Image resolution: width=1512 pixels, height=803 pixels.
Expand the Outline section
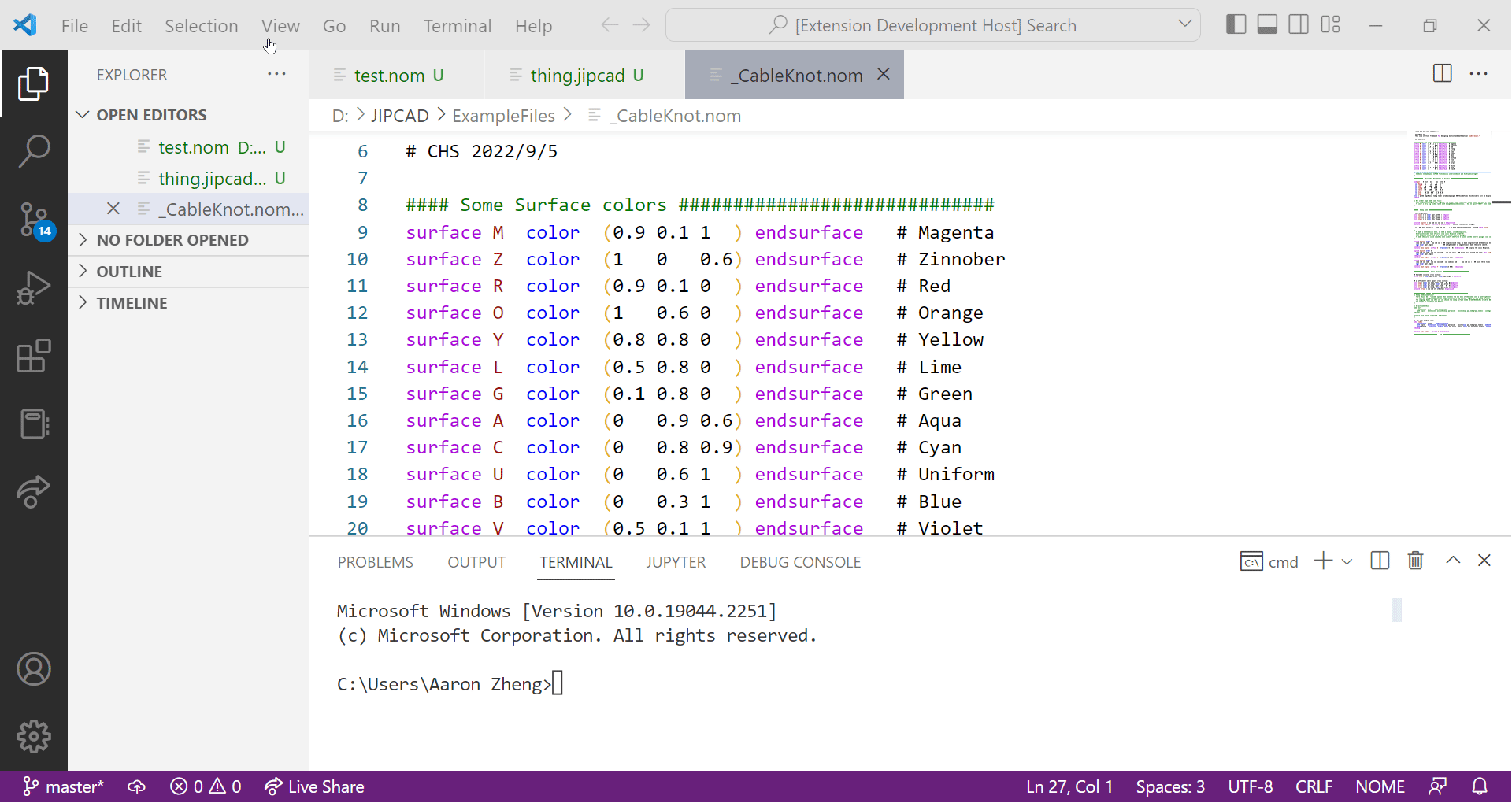pos(188,272)
